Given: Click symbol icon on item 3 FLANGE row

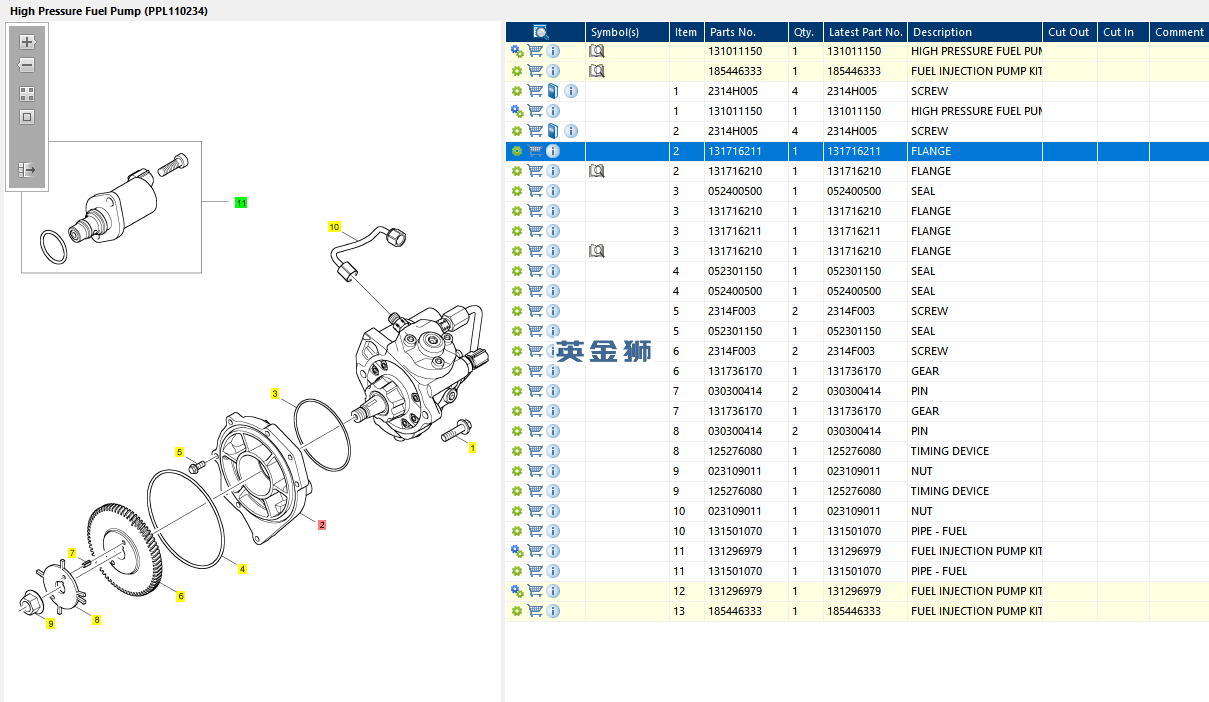Looking at the screenshot, I should 597,251.
